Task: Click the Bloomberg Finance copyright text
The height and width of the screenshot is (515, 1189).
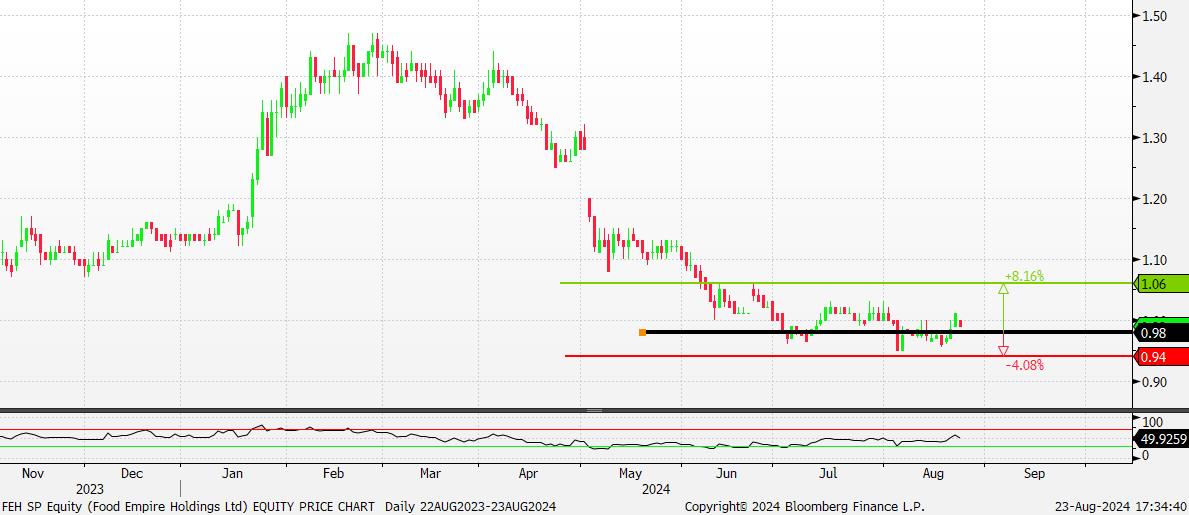Action: pyautogui.click(x=804, y=507)
